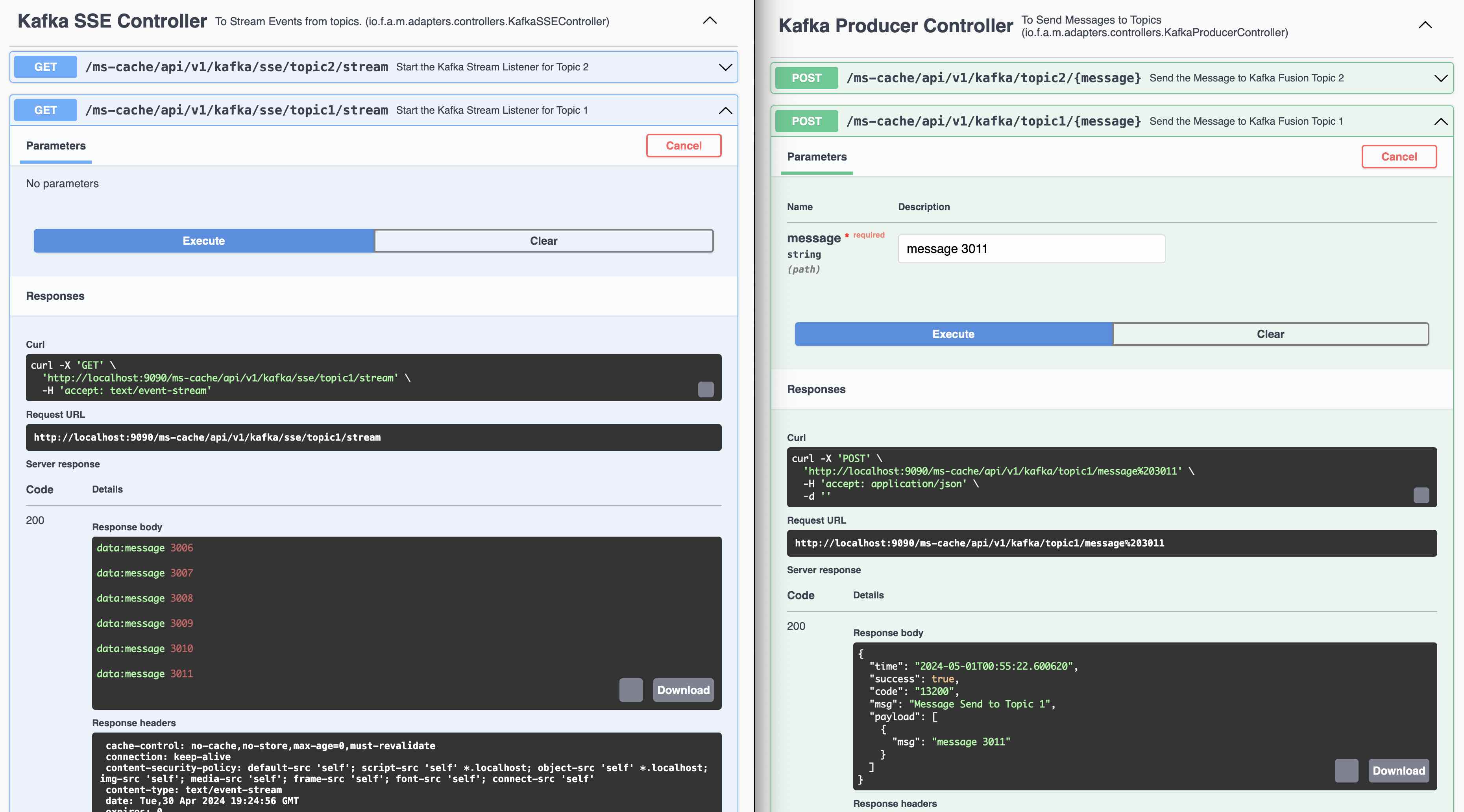Copy the producer POST curl command
Viewport: 1464px width, 812px height.
[x=1421, y=495]
